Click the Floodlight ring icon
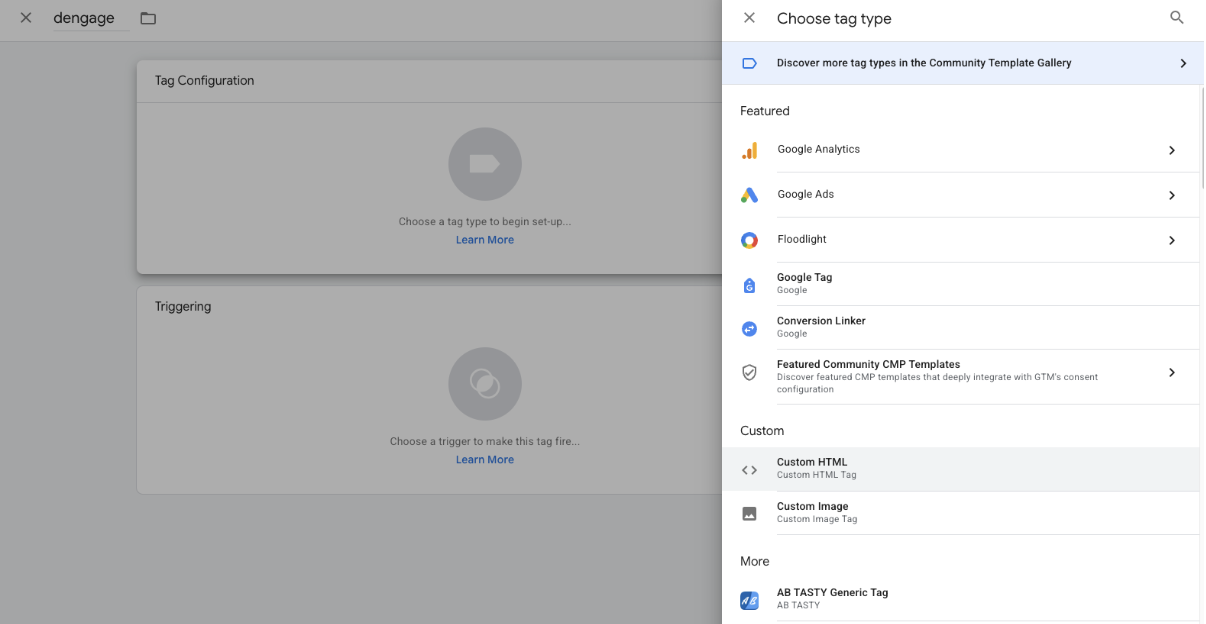 coord(749,240)
